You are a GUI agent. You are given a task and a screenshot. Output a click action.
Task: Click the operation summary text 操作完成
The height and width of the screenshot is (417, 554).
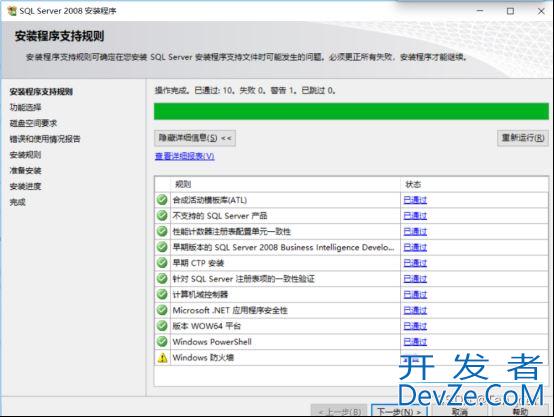coord(245,90)
